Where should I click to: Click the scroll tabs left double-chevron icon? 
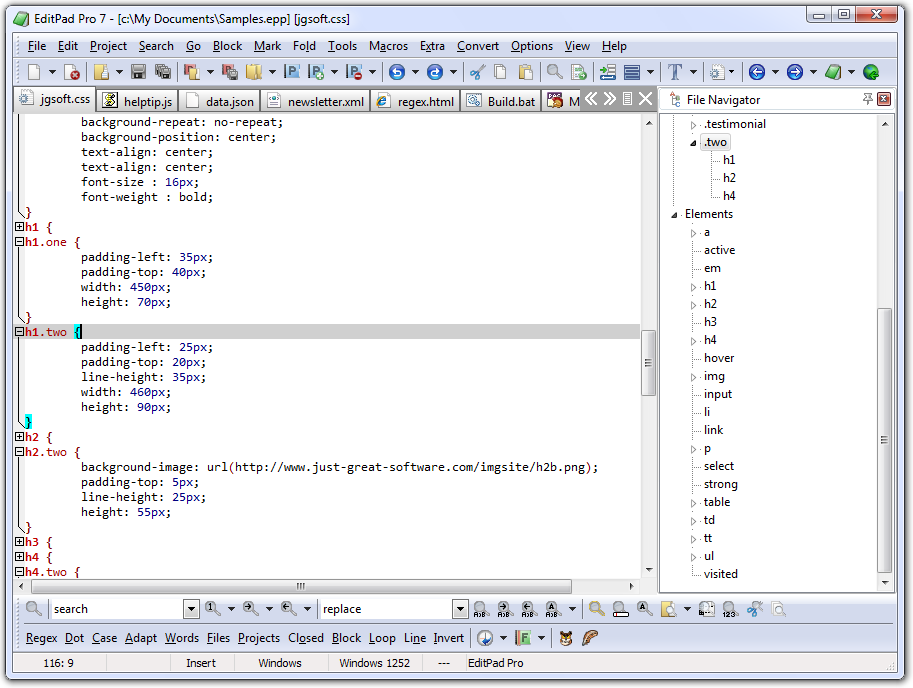point(591,99)
